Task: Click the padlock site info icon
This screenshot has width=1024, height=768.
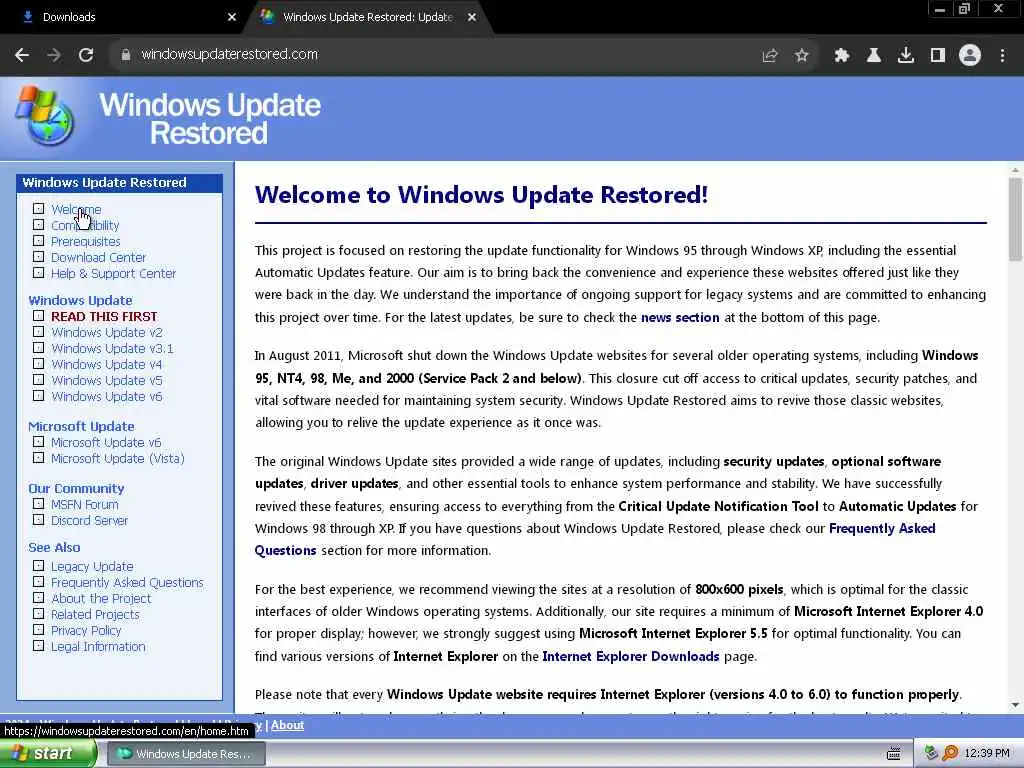Action: pos(125,55)
